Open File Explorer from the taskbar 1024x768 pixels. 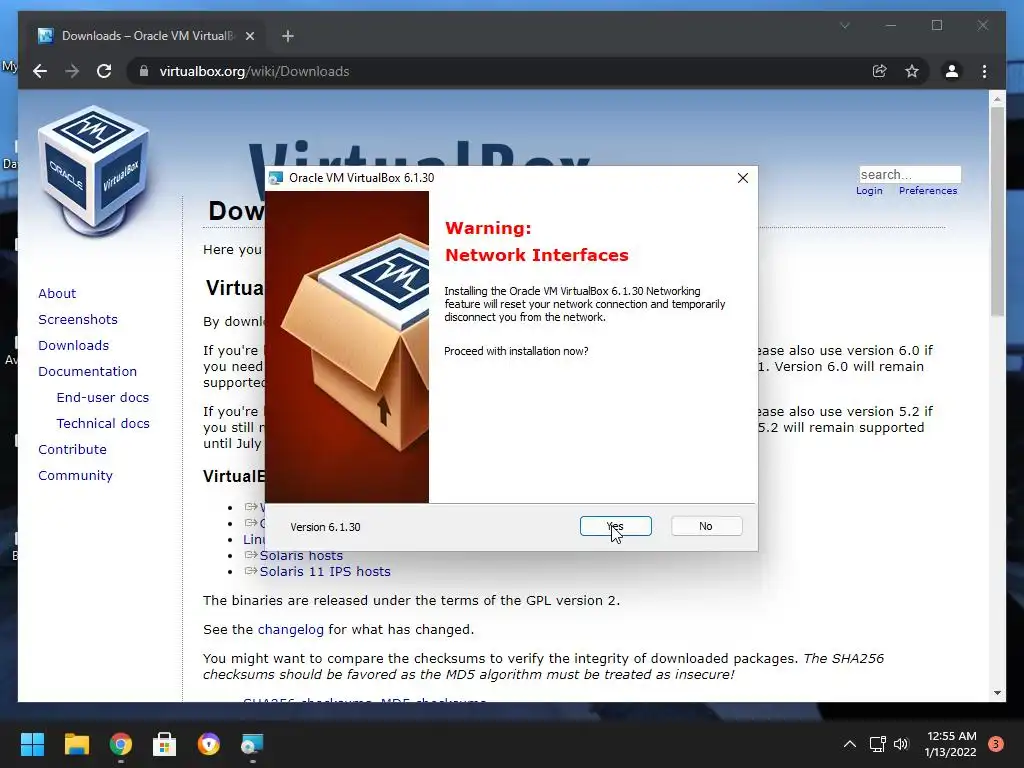click(x=76, y=744)
